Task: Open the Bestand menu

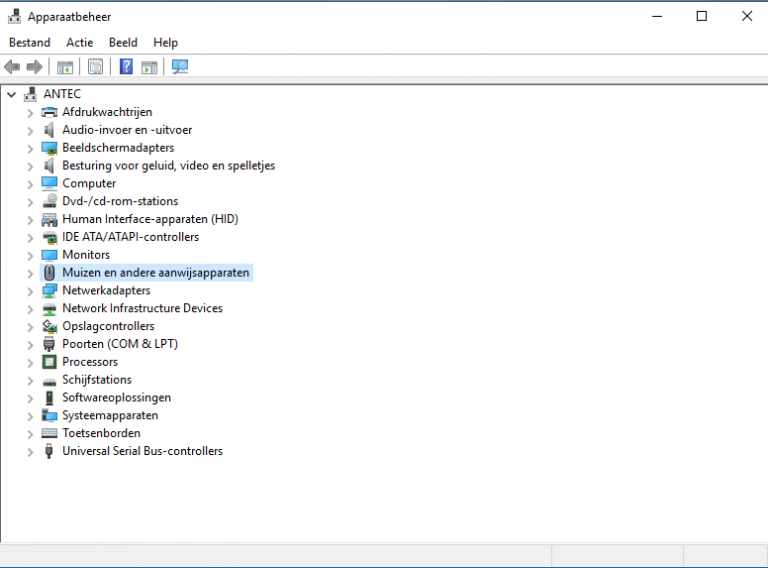Action: pyautogui.click(x=29, y=42)
